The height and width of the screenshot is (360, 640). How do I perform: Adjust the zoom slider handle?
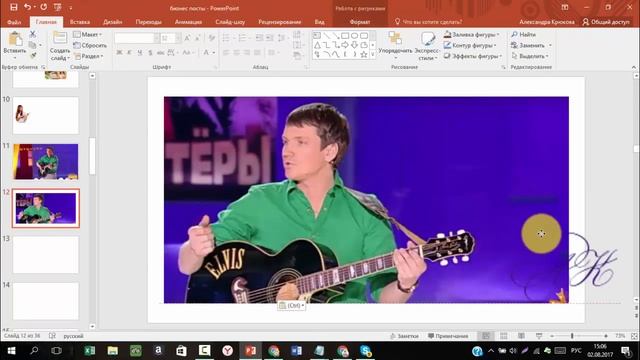click(x=572, y=336)
